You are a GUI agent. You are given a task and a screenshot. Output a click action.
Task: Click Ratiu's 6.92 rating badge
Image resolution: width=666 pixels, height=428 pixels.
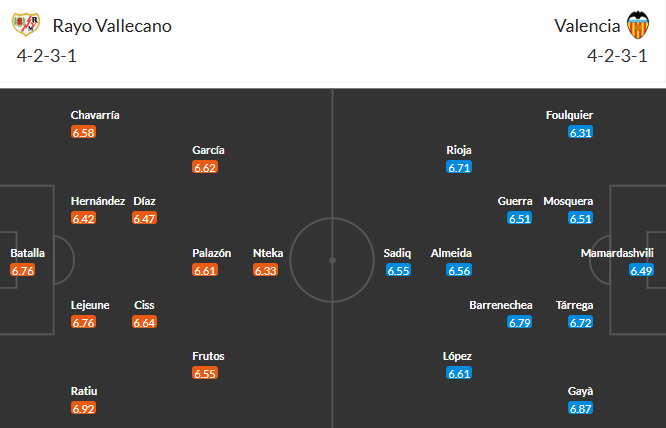(84, 408)
